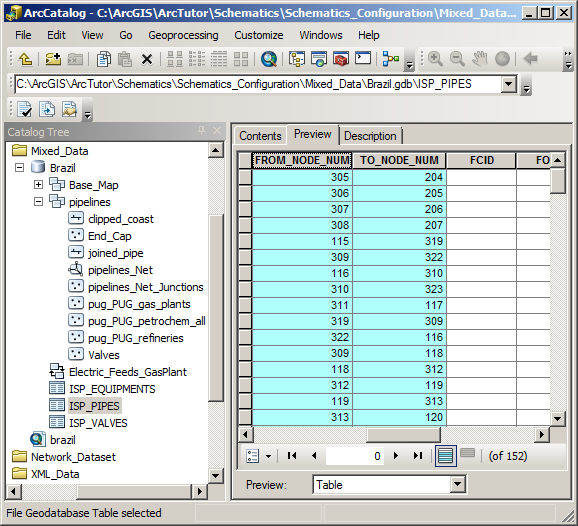
Task: Open the File menu
Action: click(23, 35)
